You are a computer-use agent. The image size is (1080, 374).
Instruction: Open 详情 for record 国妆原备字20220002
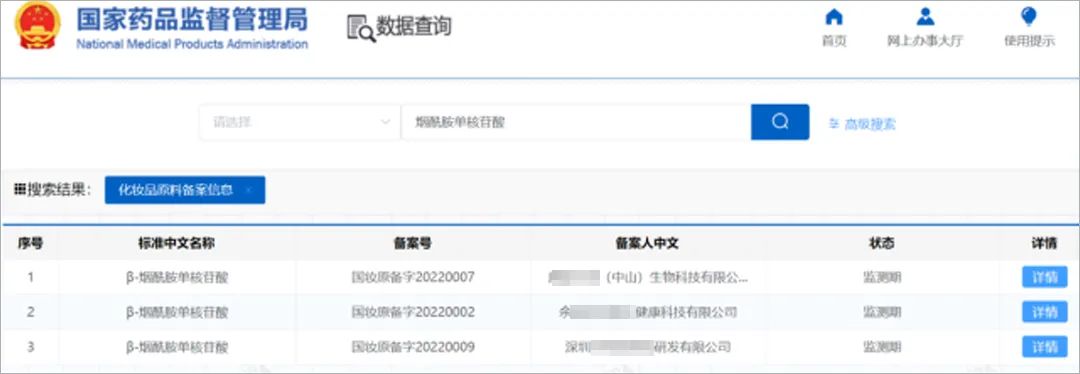point(1044,312)
